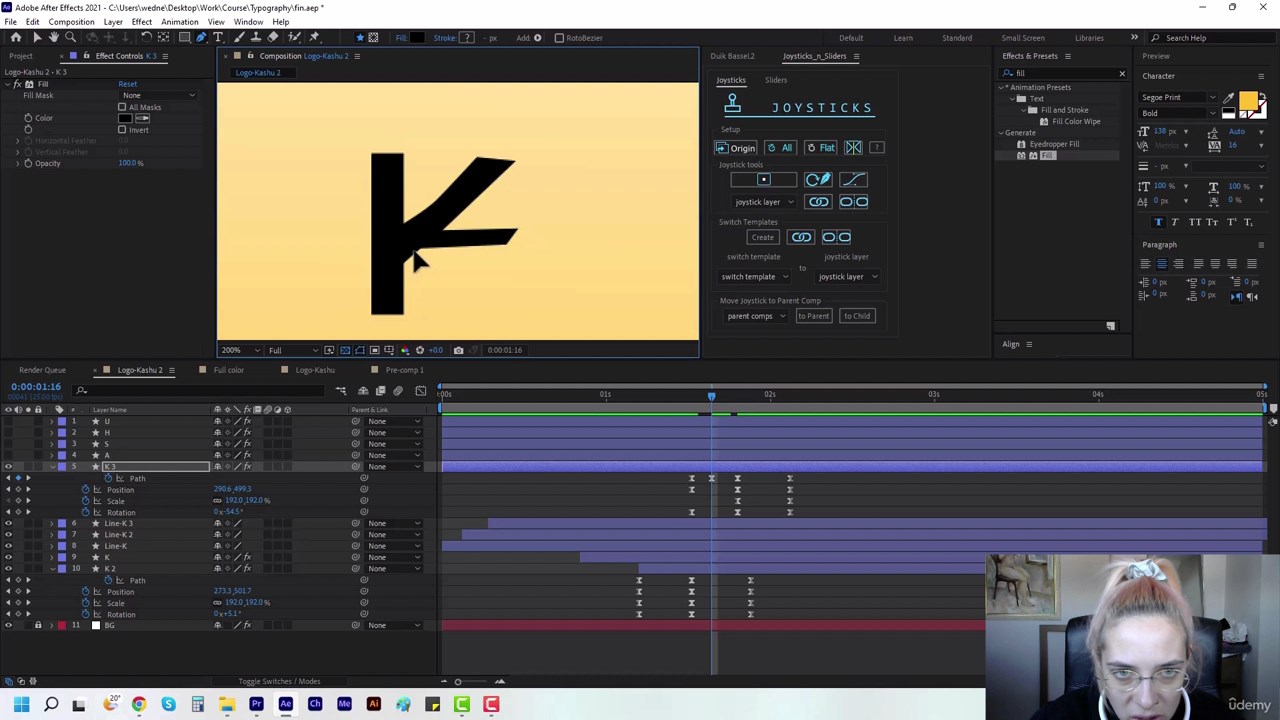The height and width of the screenshot is (720, 1280).
Task: Open the switch template dropdown
Action: [754, 277]
